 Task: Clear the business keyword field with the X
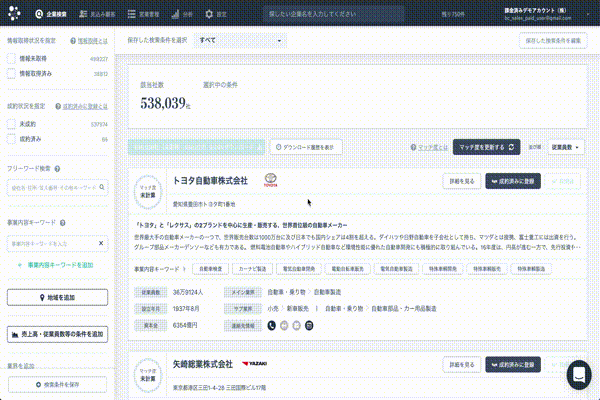101,243
